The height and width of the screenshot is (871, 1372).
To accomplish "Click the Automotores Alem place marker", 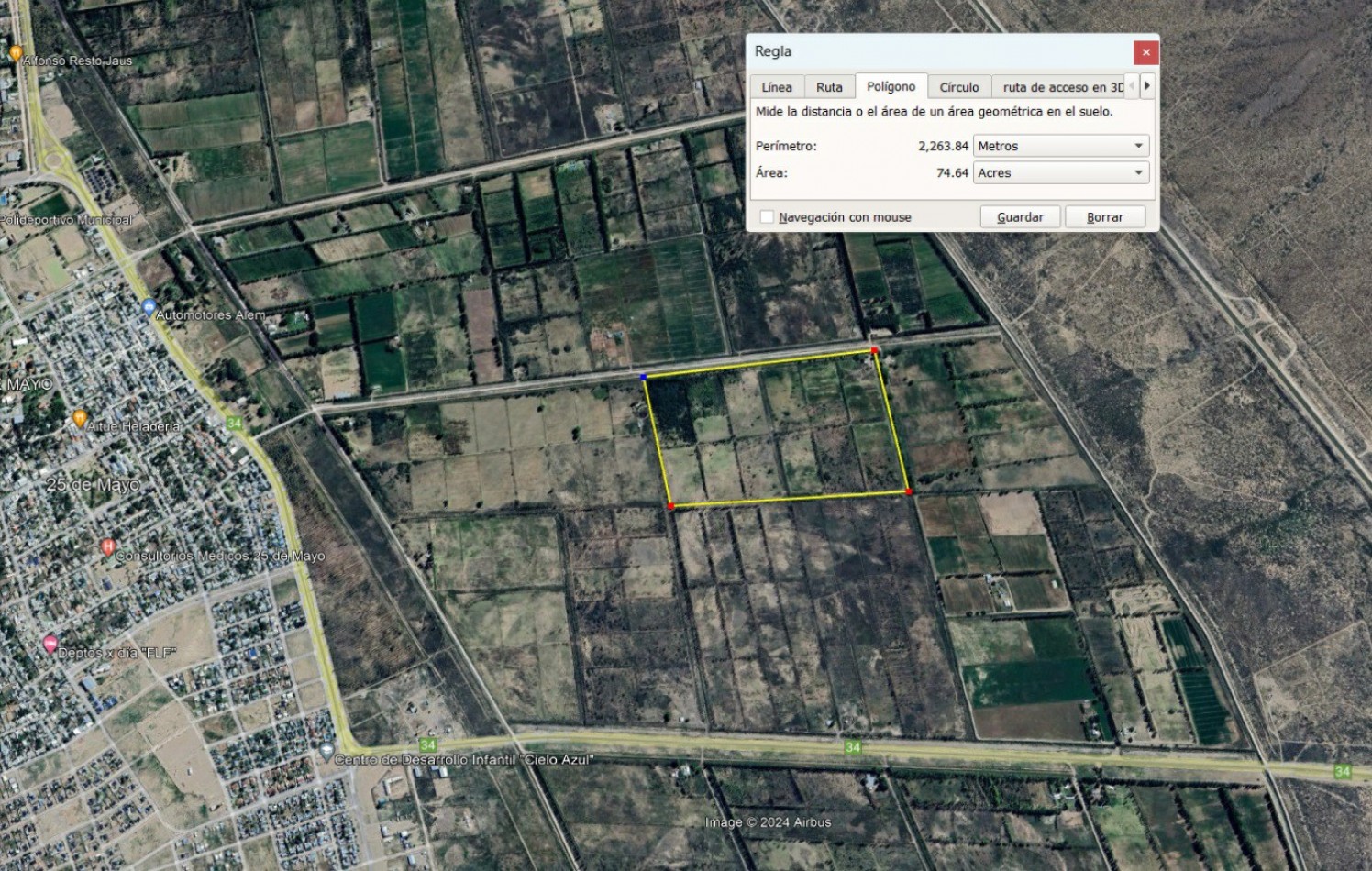I will (149, 308).
